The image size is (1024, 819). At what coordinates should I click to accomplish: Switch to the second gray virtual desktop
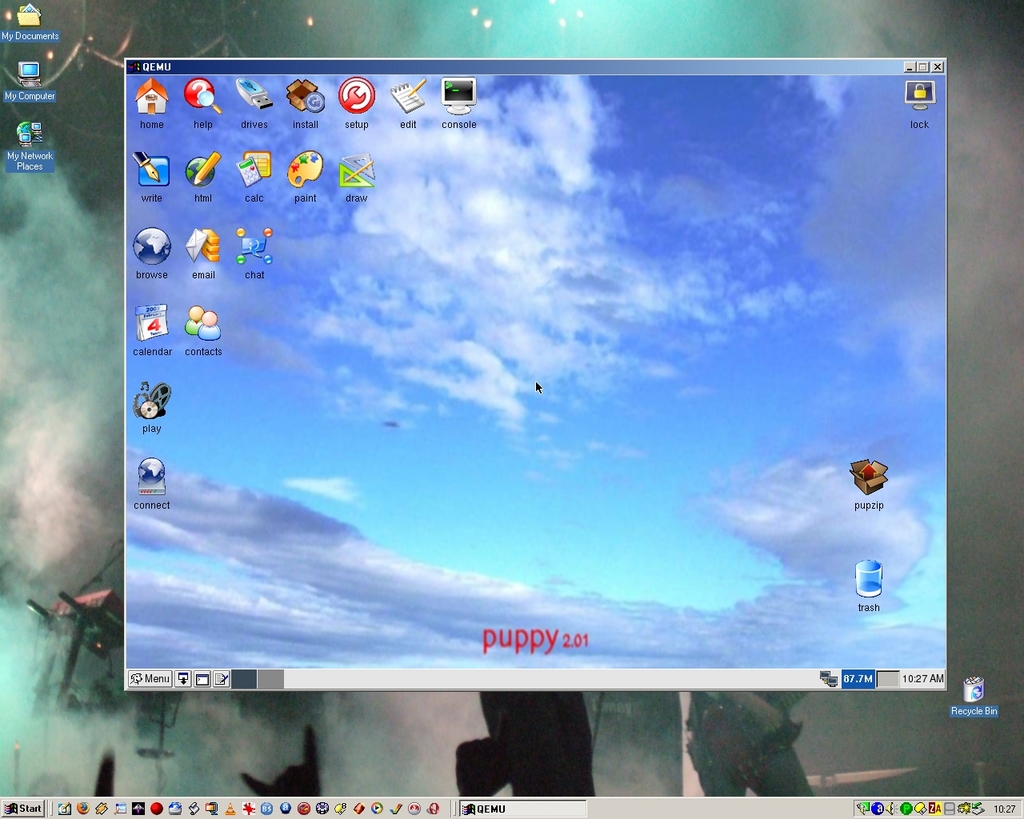pyautogui.click(x=270, y=679)
